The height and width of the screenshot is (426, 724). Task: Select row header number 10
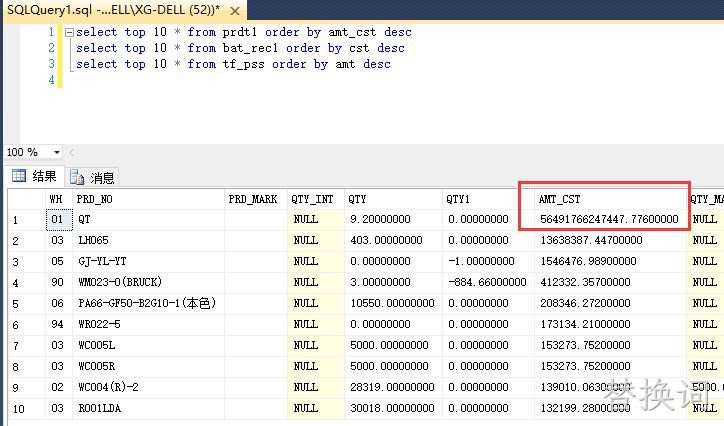coord(26,409)
